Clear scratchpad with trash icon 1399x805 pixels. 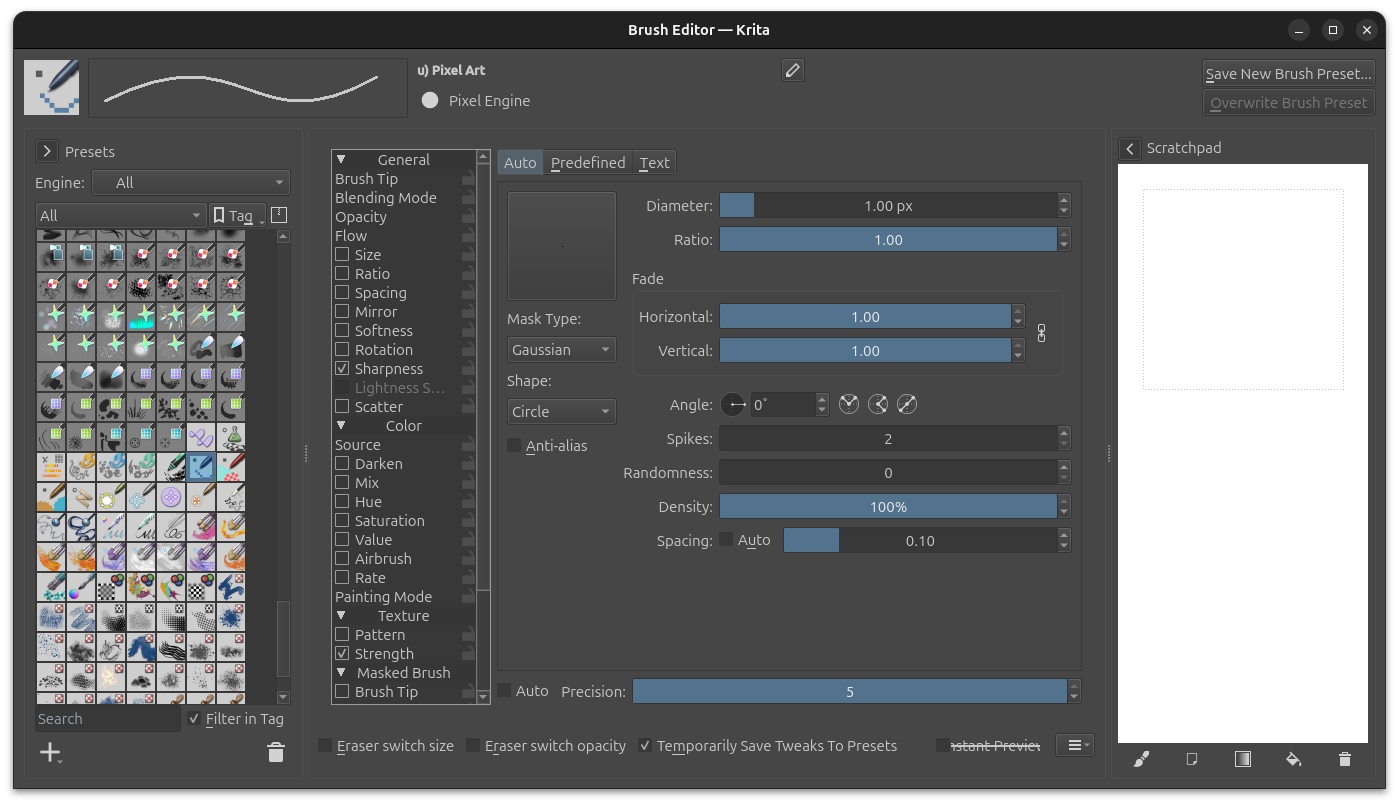(1345, 760)
